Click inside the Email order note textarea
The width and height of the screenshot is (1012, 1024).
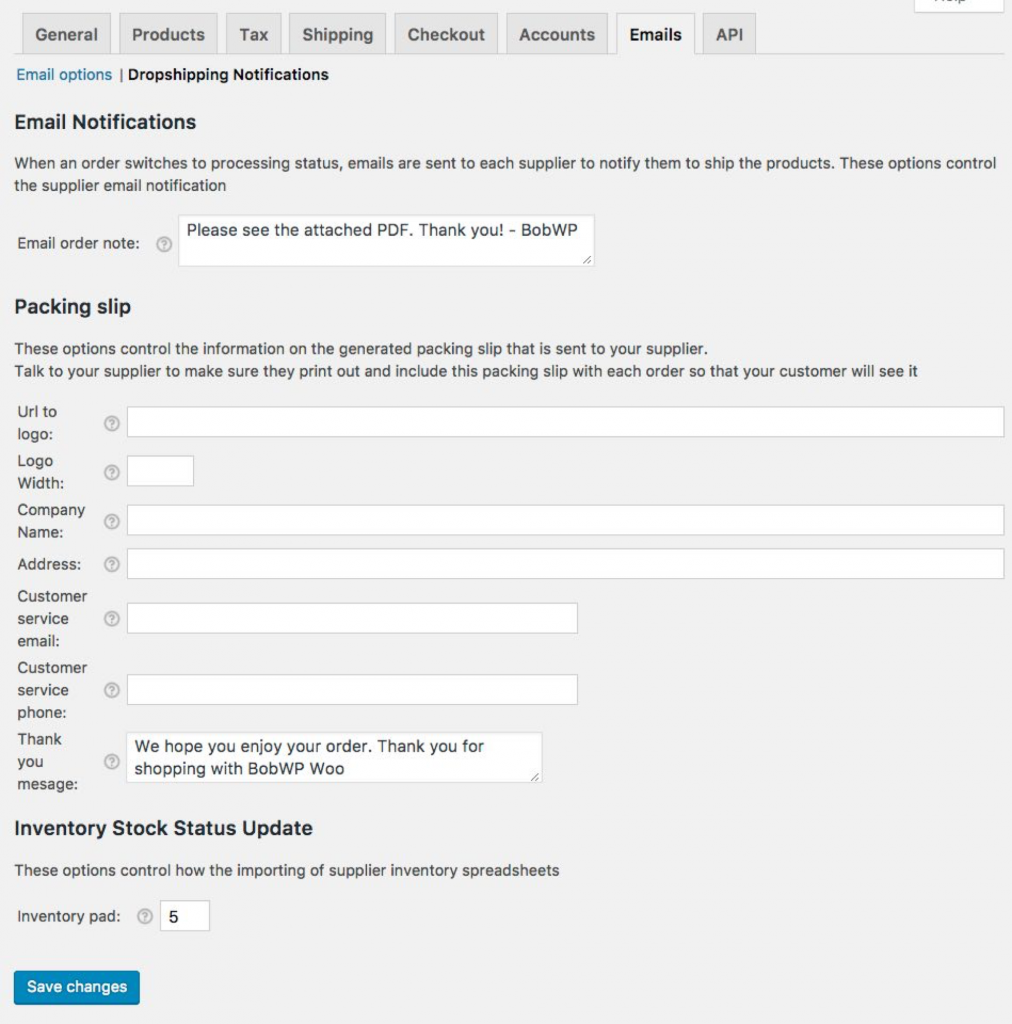(x=387, y=240)
